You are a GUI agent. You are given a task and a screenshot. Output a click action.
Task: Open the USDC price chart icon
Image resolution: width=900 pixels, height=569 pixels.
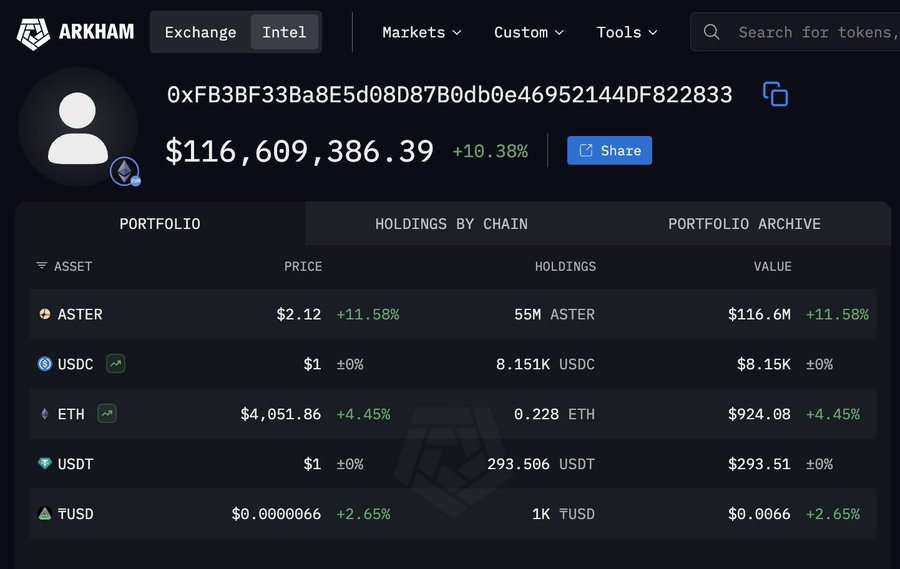coord(116,364)
